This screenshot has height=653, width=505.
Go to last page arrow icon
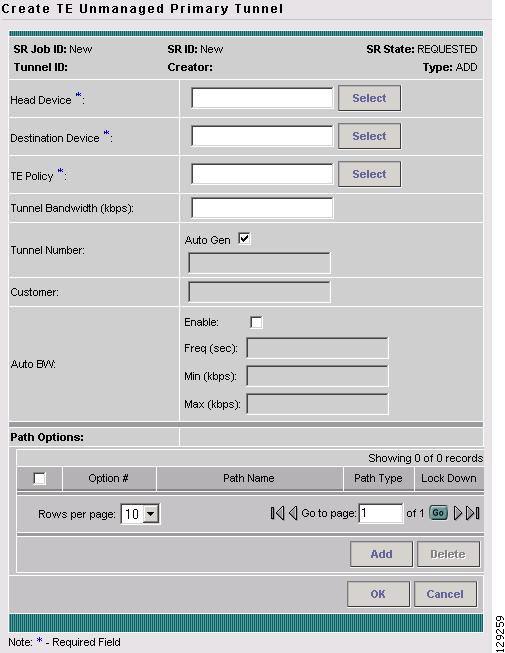473,513
